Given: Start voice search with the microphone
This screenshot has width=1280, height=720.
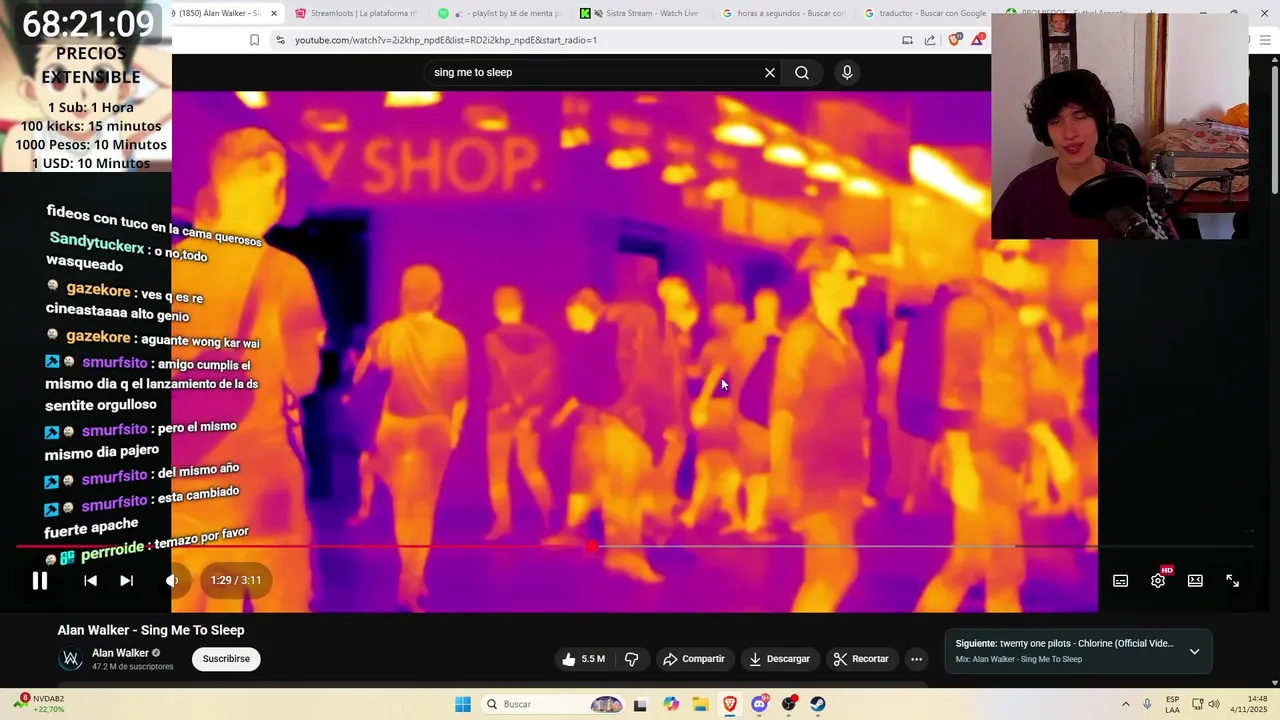Looking at the screenshot, I should [847, 72].
